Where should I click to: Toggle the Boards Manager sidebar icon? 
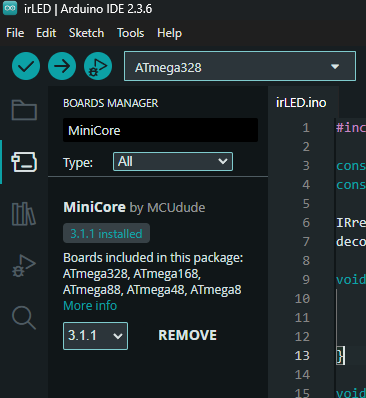point(24,162)
